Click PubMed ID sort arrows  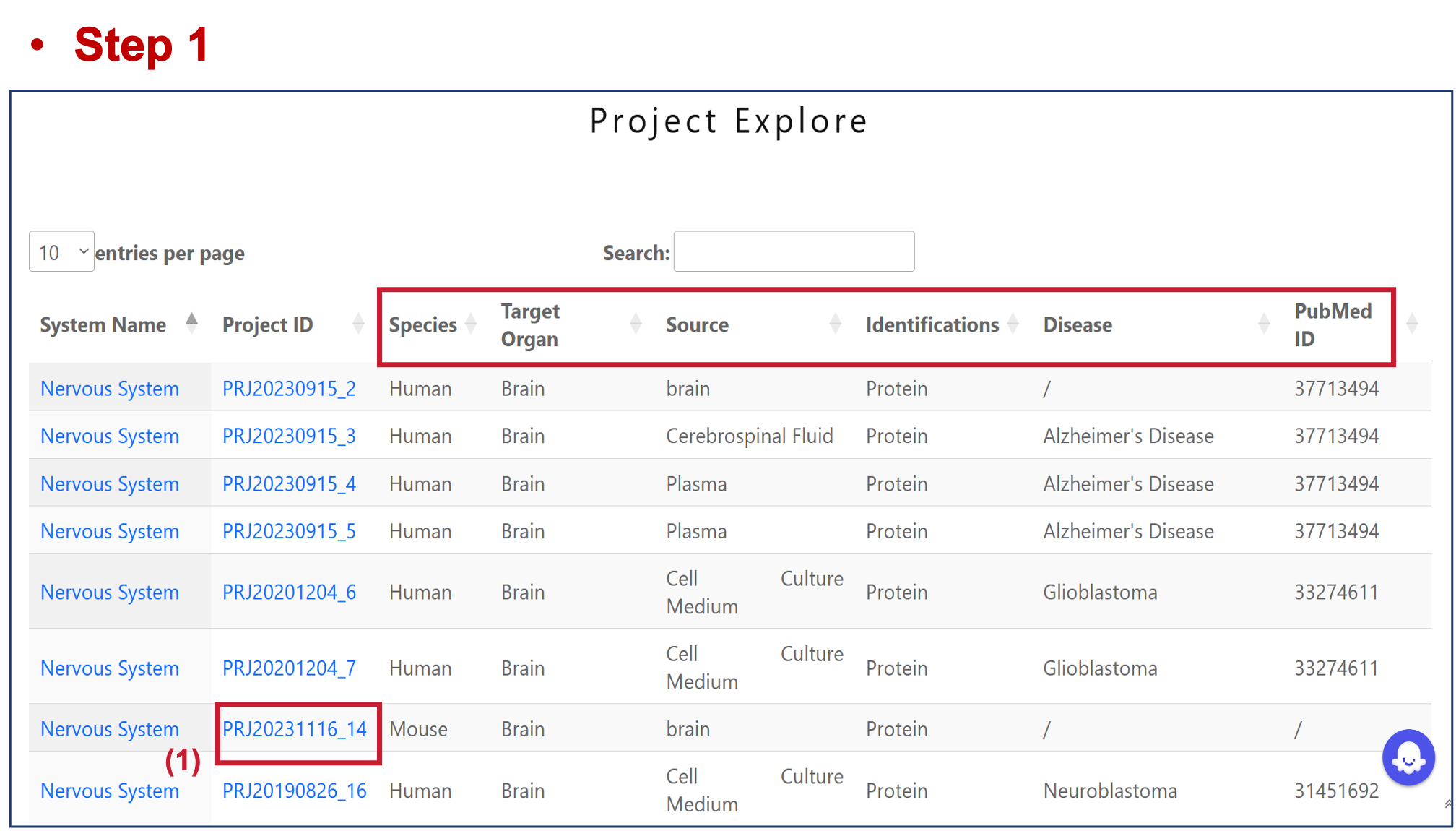(x=1412, y=324)
